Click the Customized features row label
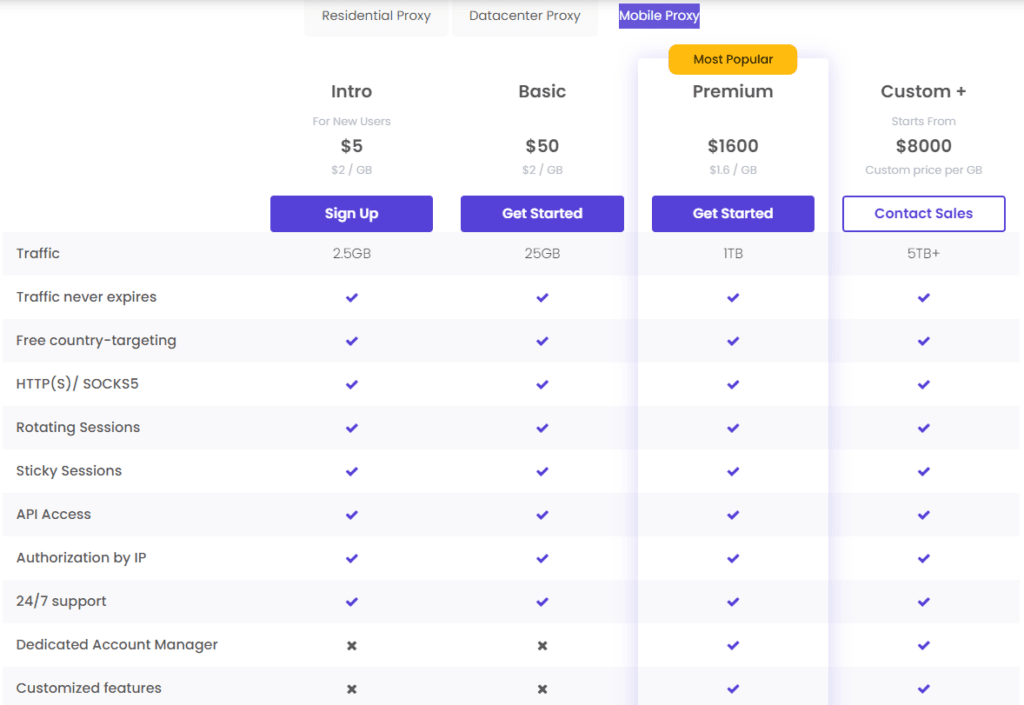Viewport: 1024px width, 705px height. (89, 688)
